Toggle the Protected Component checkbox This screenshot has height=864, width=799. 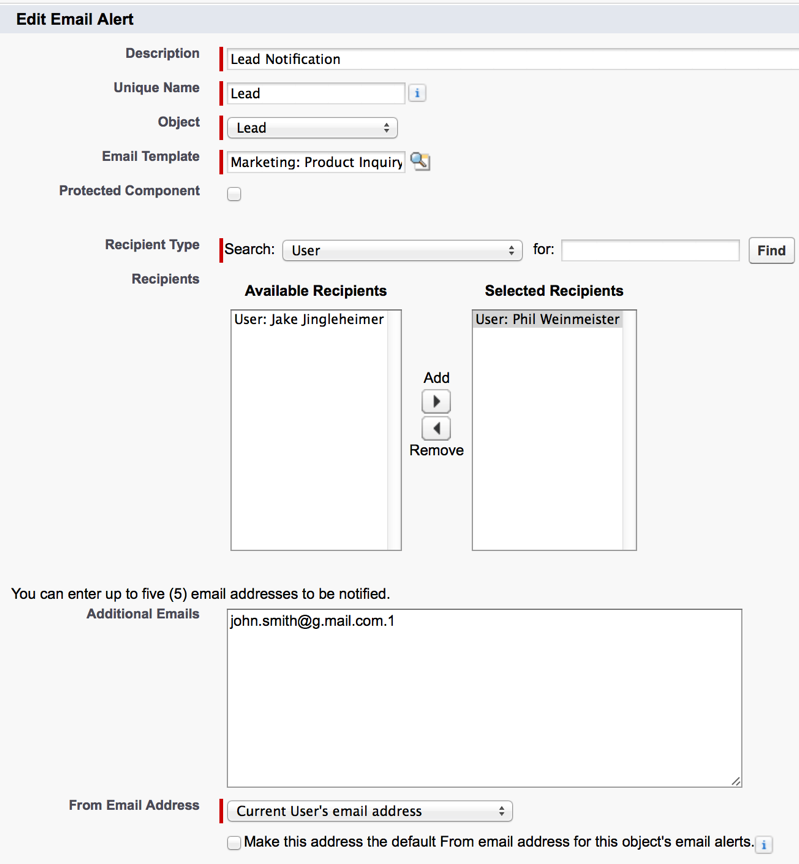234,194
